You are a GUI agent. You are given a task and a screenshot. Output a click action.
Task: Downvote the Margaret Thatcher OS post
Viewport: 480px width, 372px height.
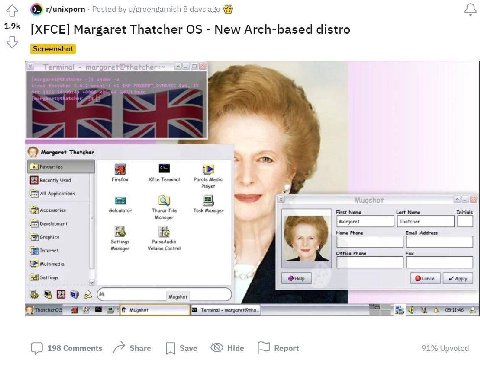pyautogui.click(x=12, y=42)
